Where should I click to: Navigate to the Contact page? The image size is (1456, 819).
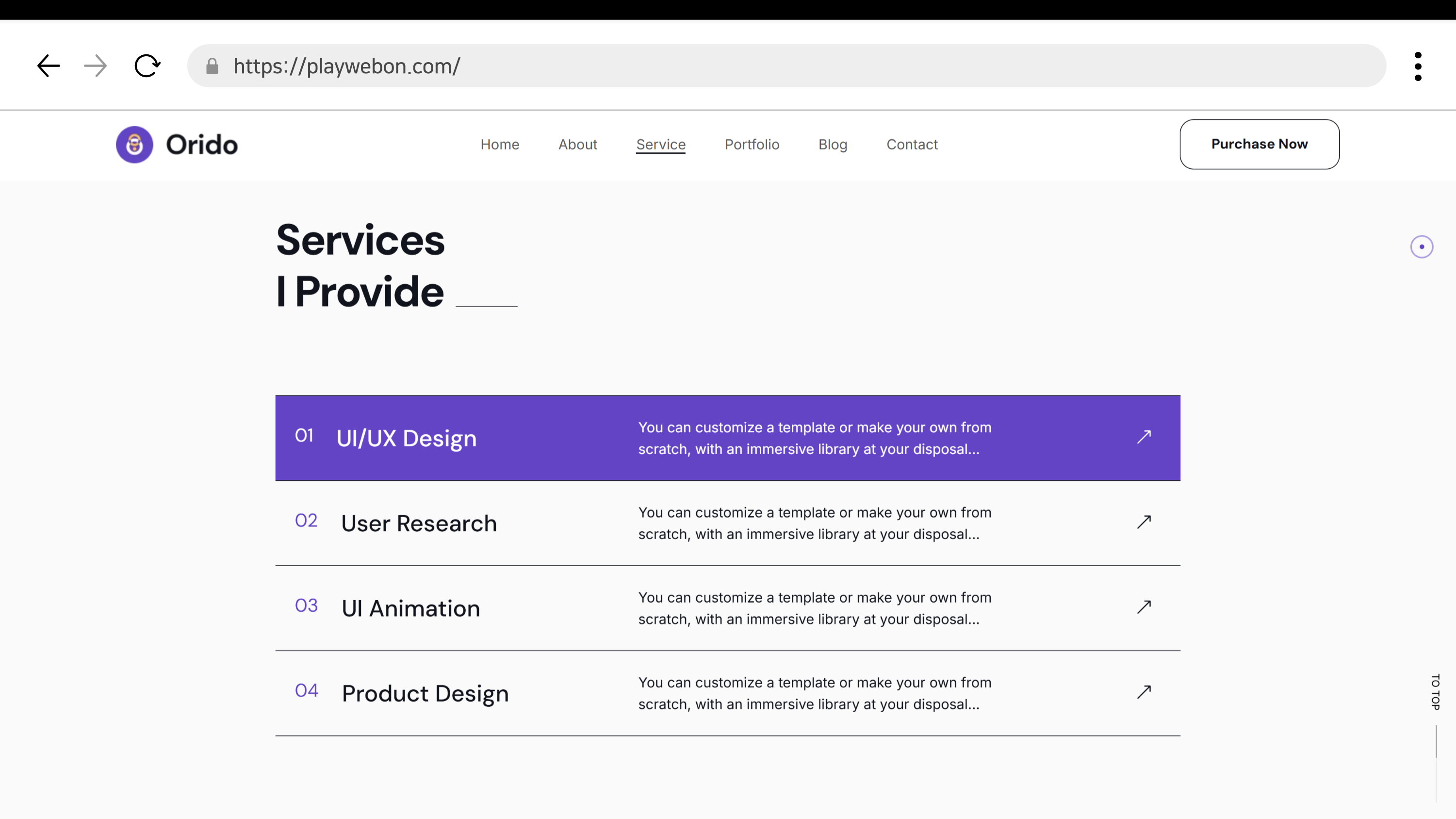pyautogui.click(x=912, y=145)
